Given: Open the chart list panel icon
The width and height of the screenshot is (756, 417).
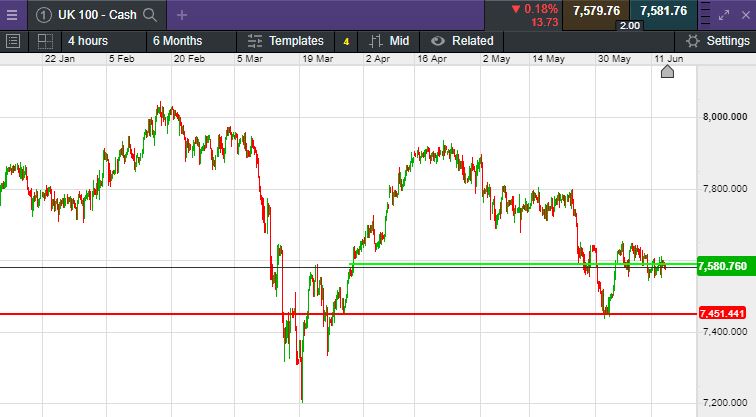Looking at the screenshot, I should pyautogui.click(x=13, y=41).
